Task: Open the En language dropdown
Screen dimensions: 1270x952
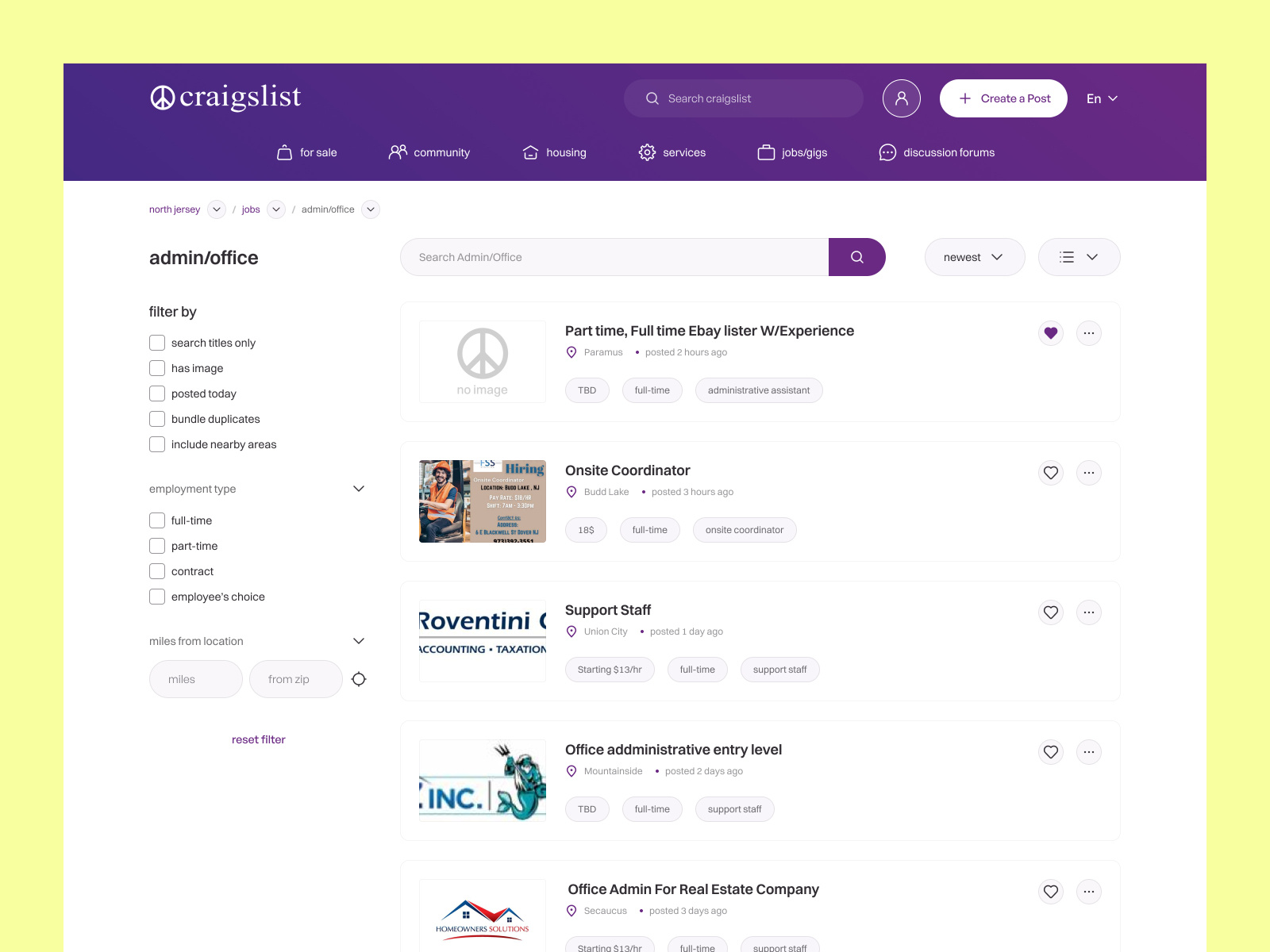Action: tap(1102, 98)
